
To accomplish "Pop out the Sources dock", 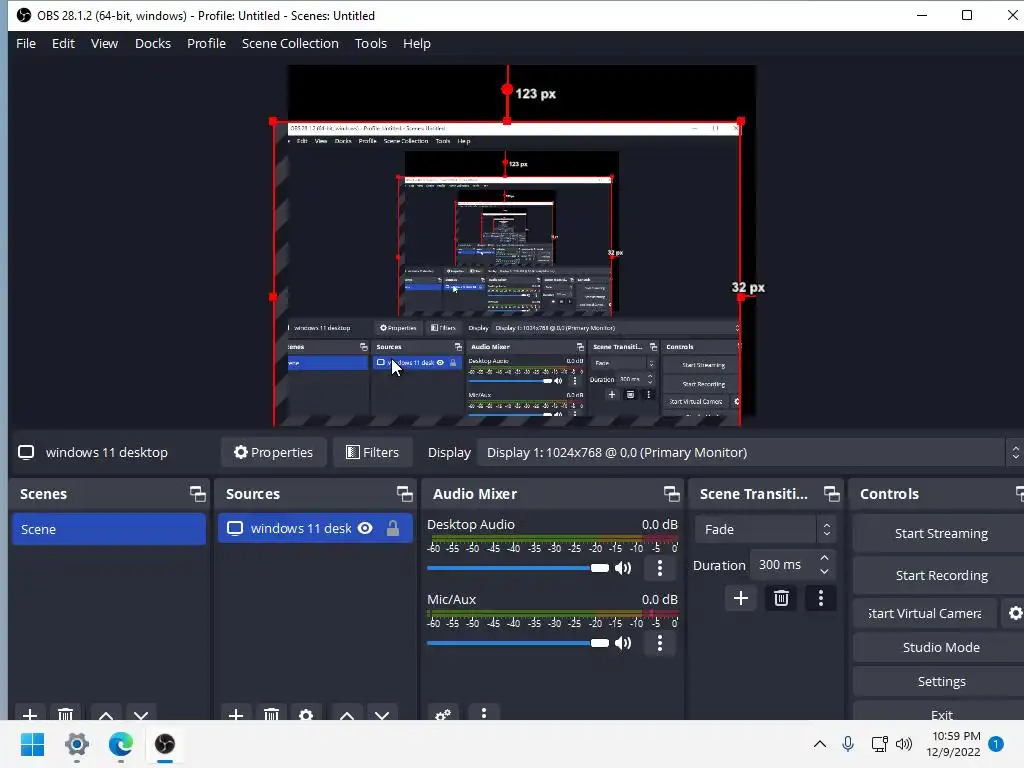I will click(x=404, y=494).
